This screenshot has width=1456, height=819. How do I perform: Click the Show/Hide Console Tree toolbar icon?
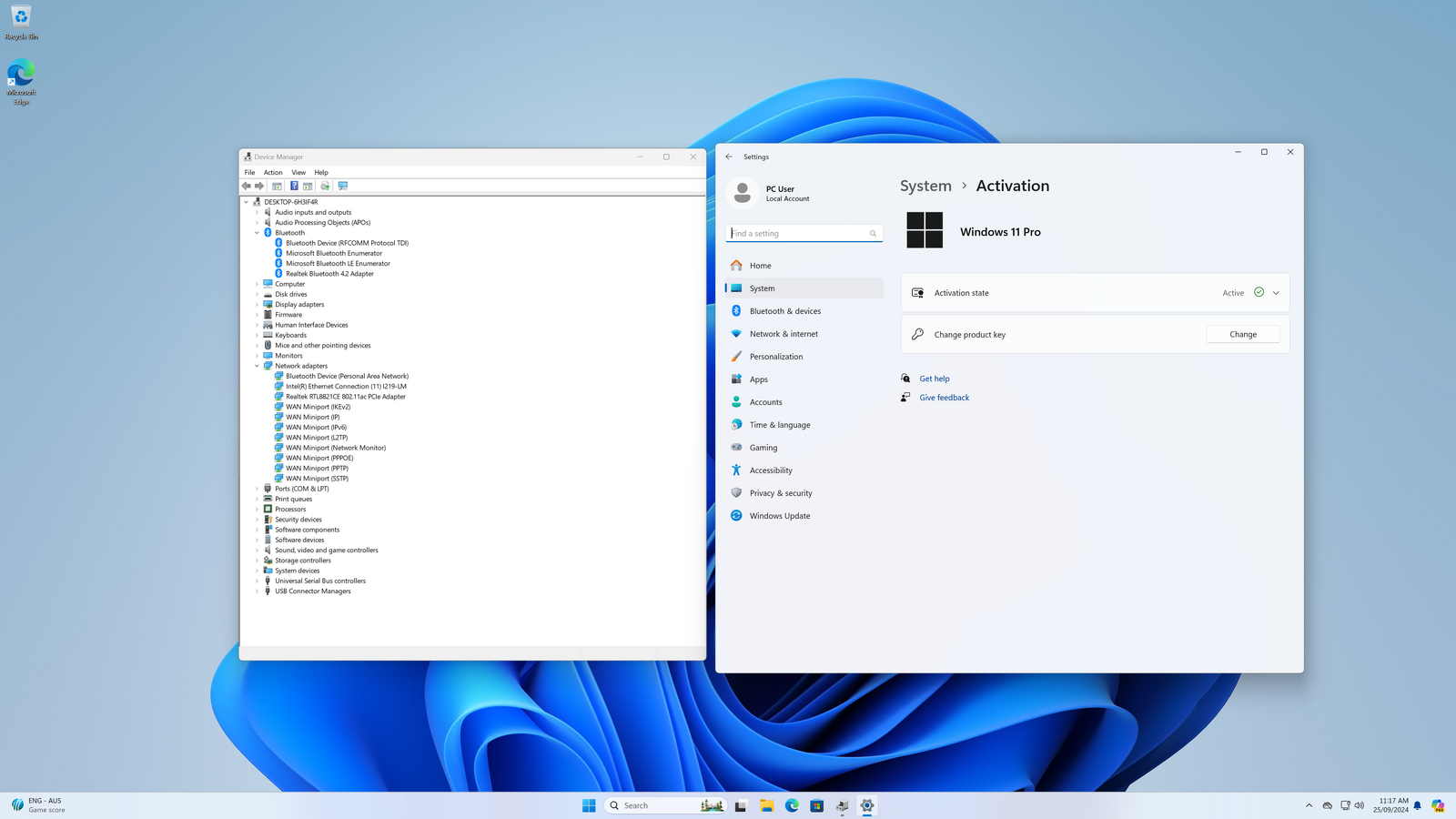coord(277,186)
